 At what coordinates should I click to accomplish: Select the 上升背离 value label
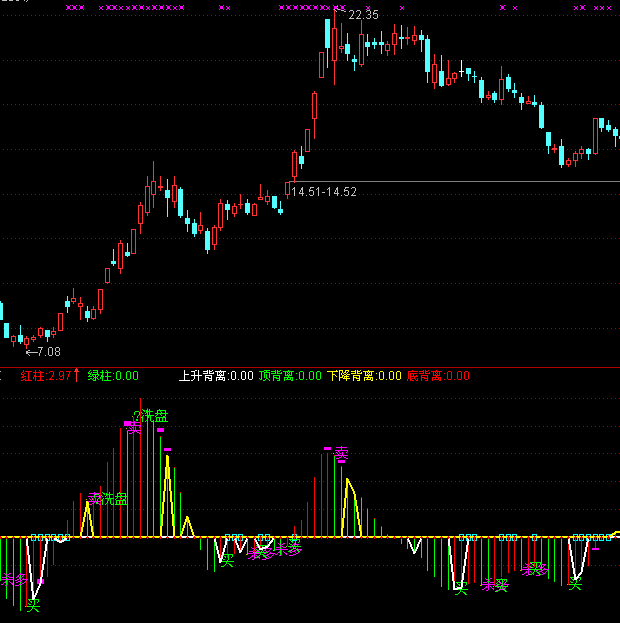coord(216,376)
